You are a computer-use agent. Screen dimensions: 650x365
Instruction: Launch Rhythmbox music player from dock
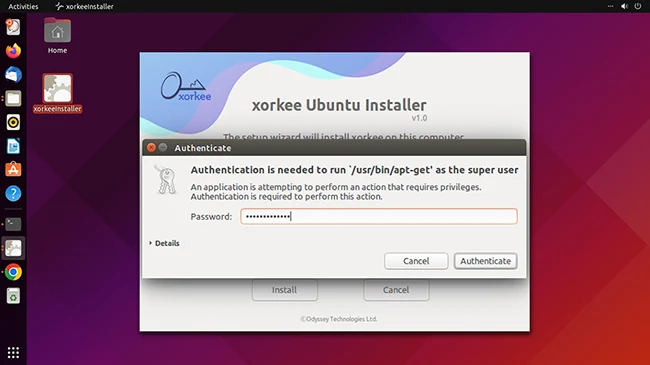coord(13,122)
